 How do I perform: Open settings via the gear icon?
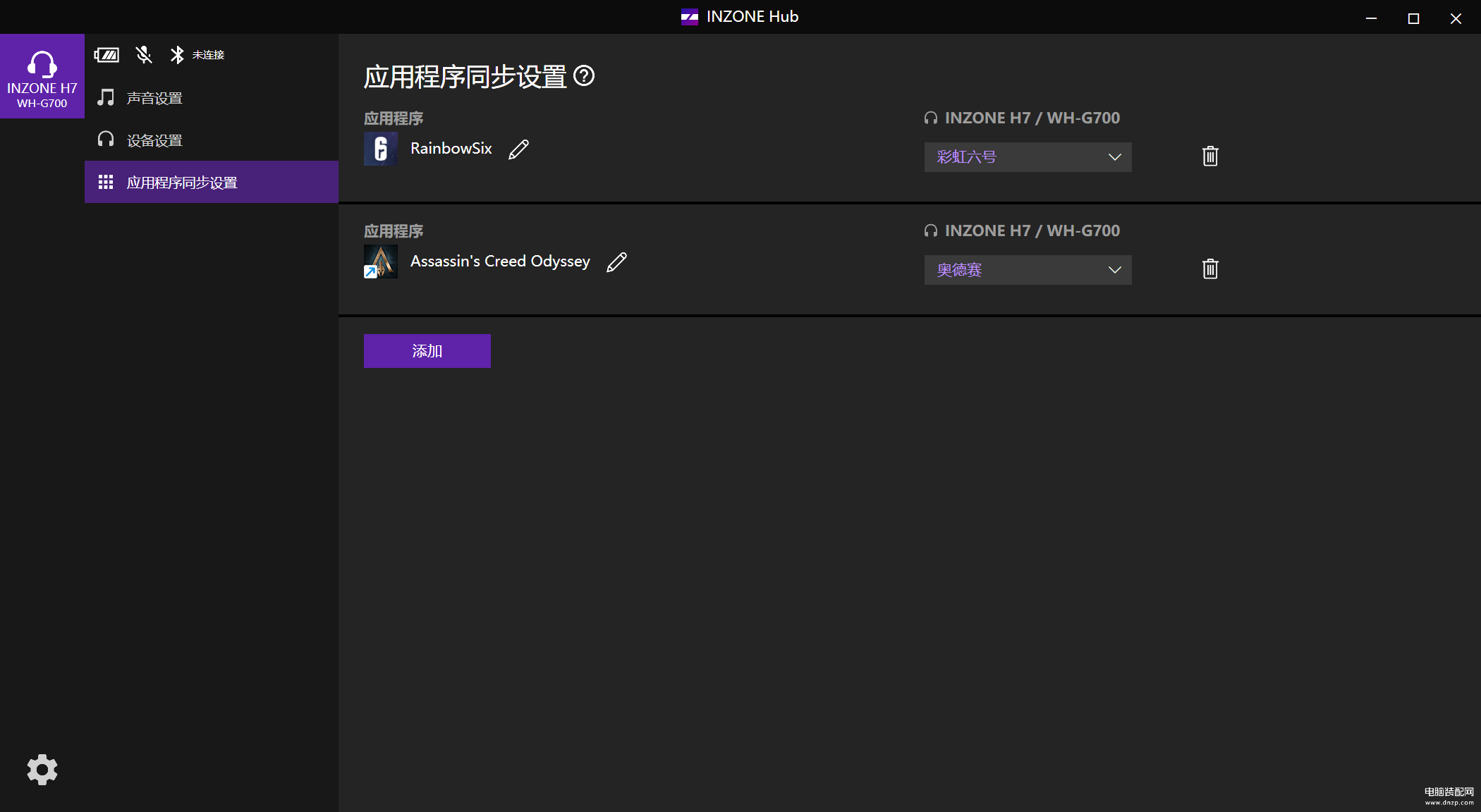42,770
